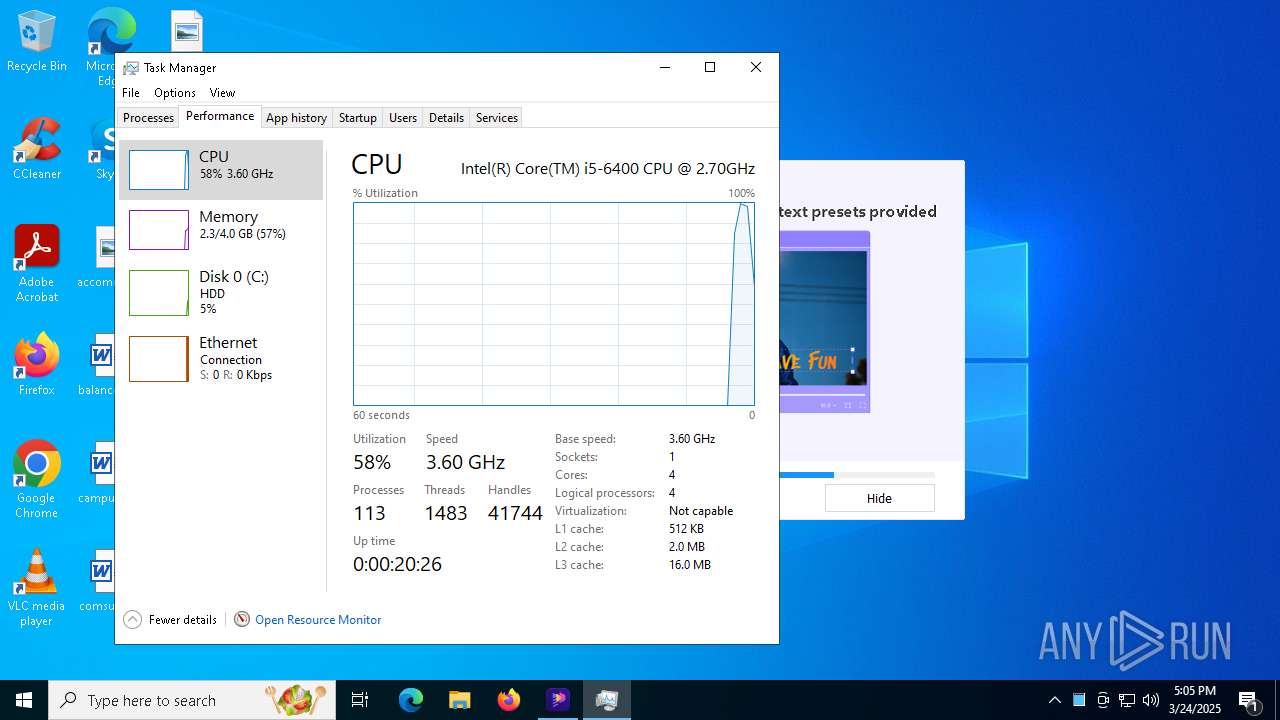Image resolution: width=1280 pixels, height=720 pixels.
Task: Click the Intel Core i5-6400 CPU name
Action: [608, 169]
